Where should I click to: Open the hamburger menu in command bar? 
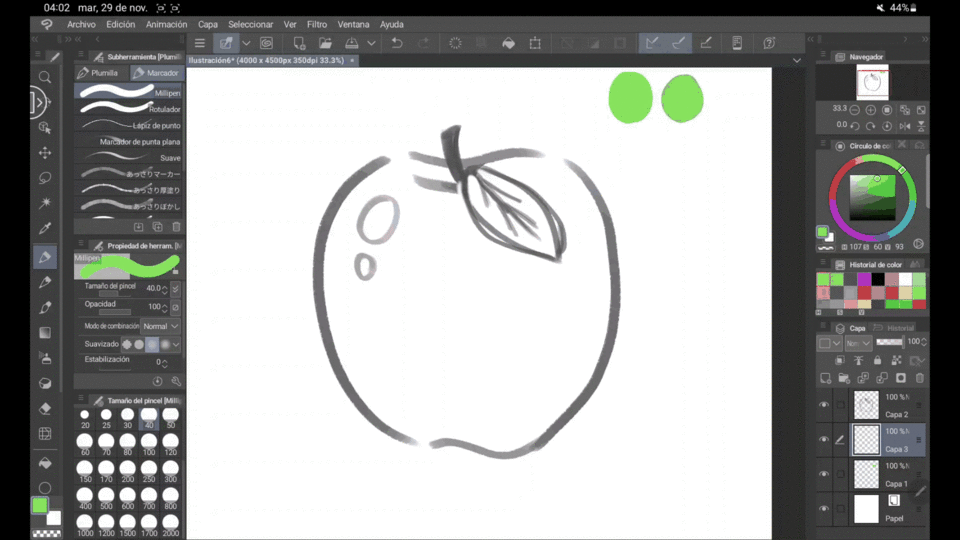tap(200, 43)
